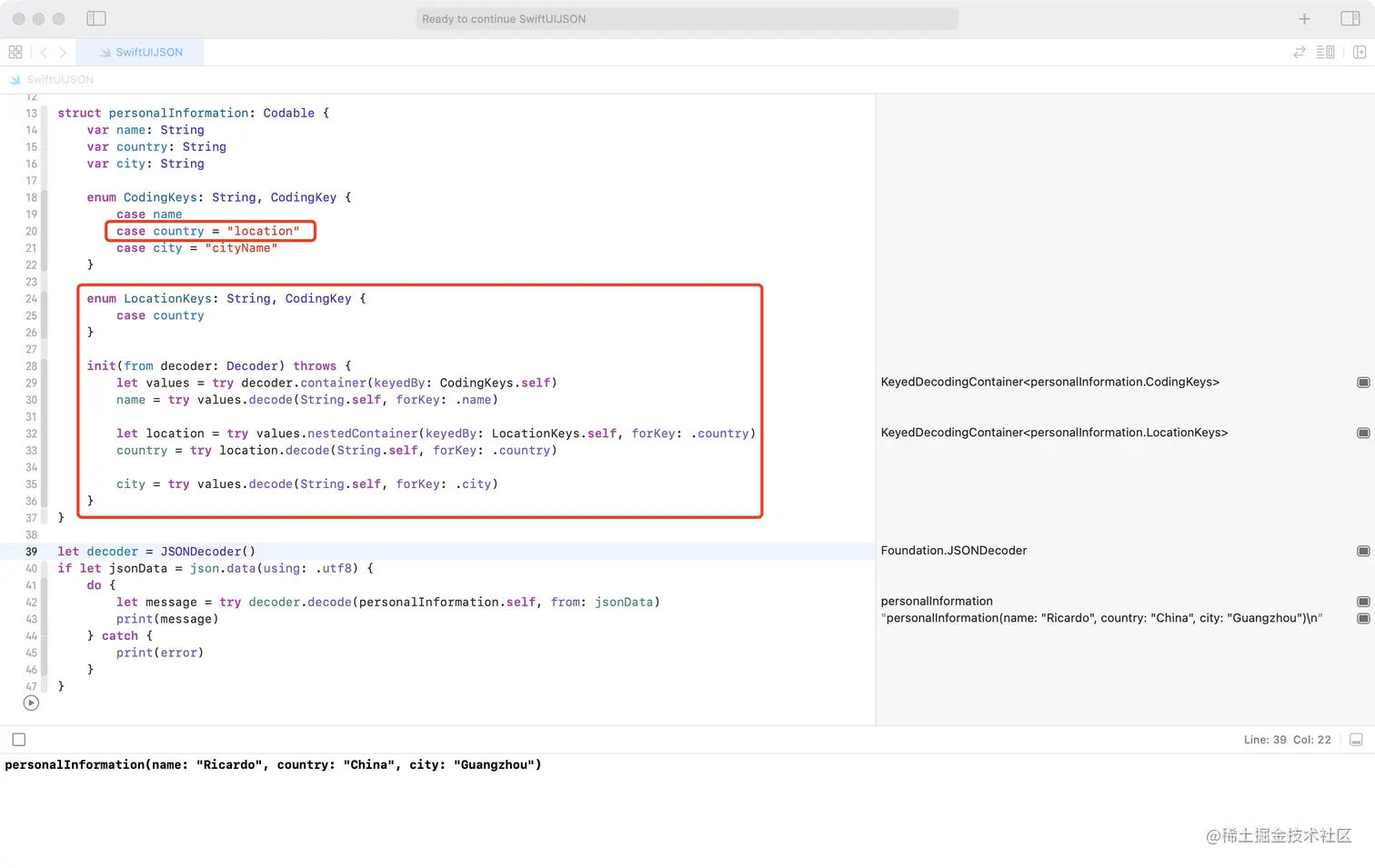Click 'enum LocationKeys: String, CodingKey' line
The image size is (1375, 868).
click(226, 298)
